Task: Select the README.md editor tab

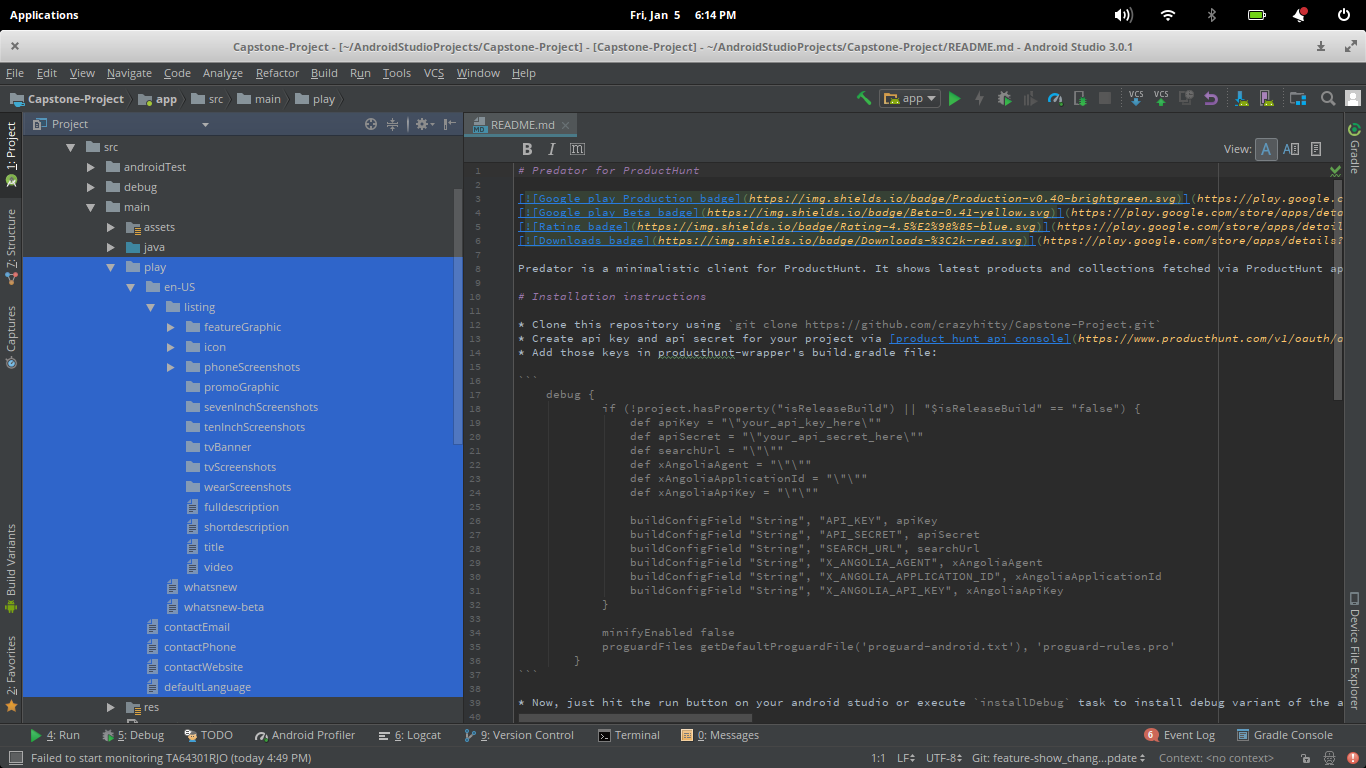Action: coord(522,125)
